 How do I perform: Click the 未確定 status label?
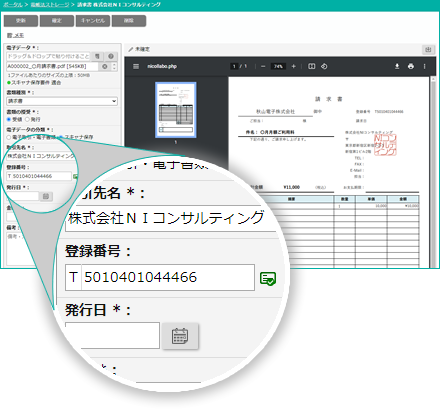click(142, 49)
